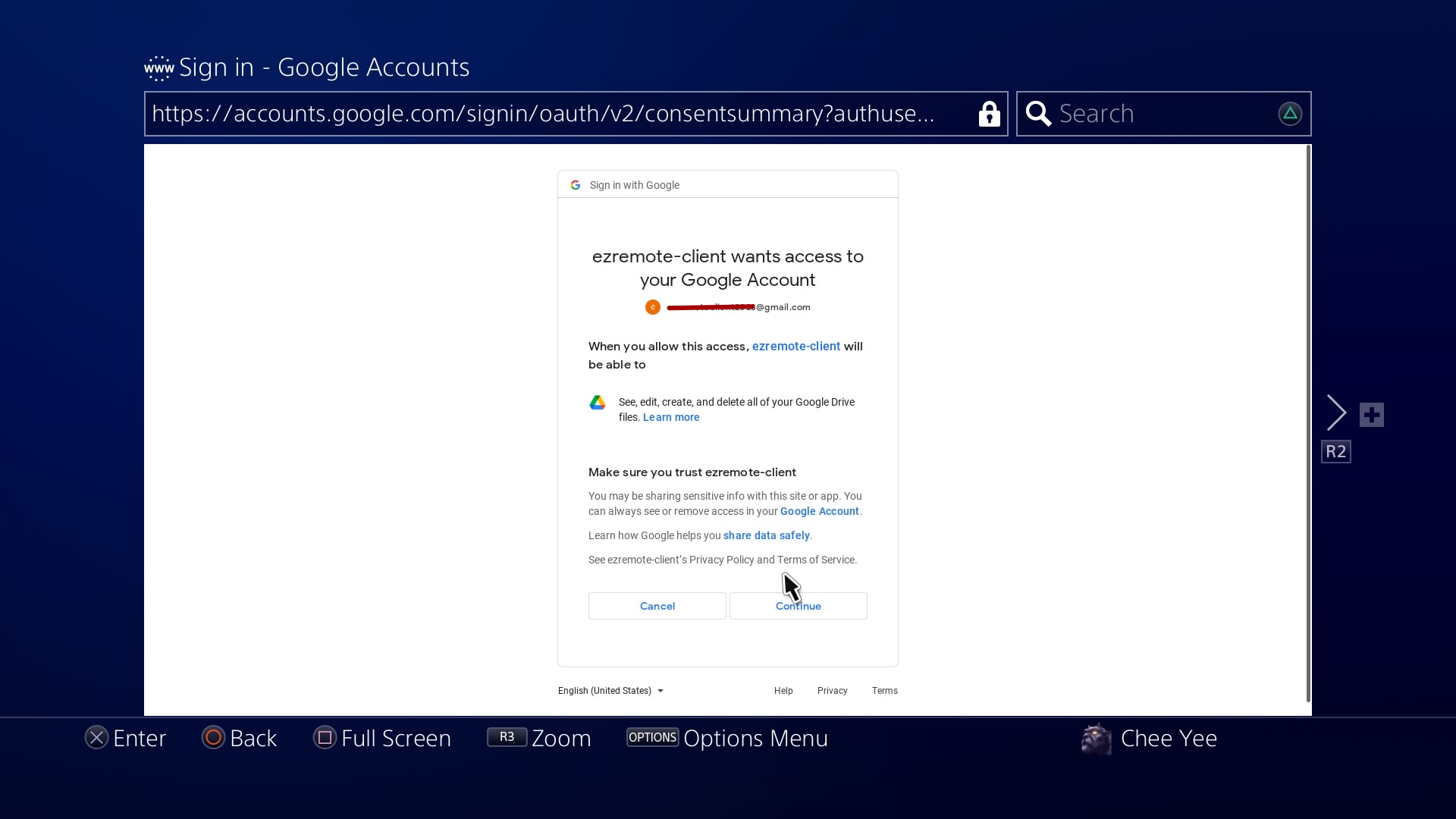The width and height of the screenshot is (1456, 819).
Task: Click the Search input field
Action: [1163, 114]
